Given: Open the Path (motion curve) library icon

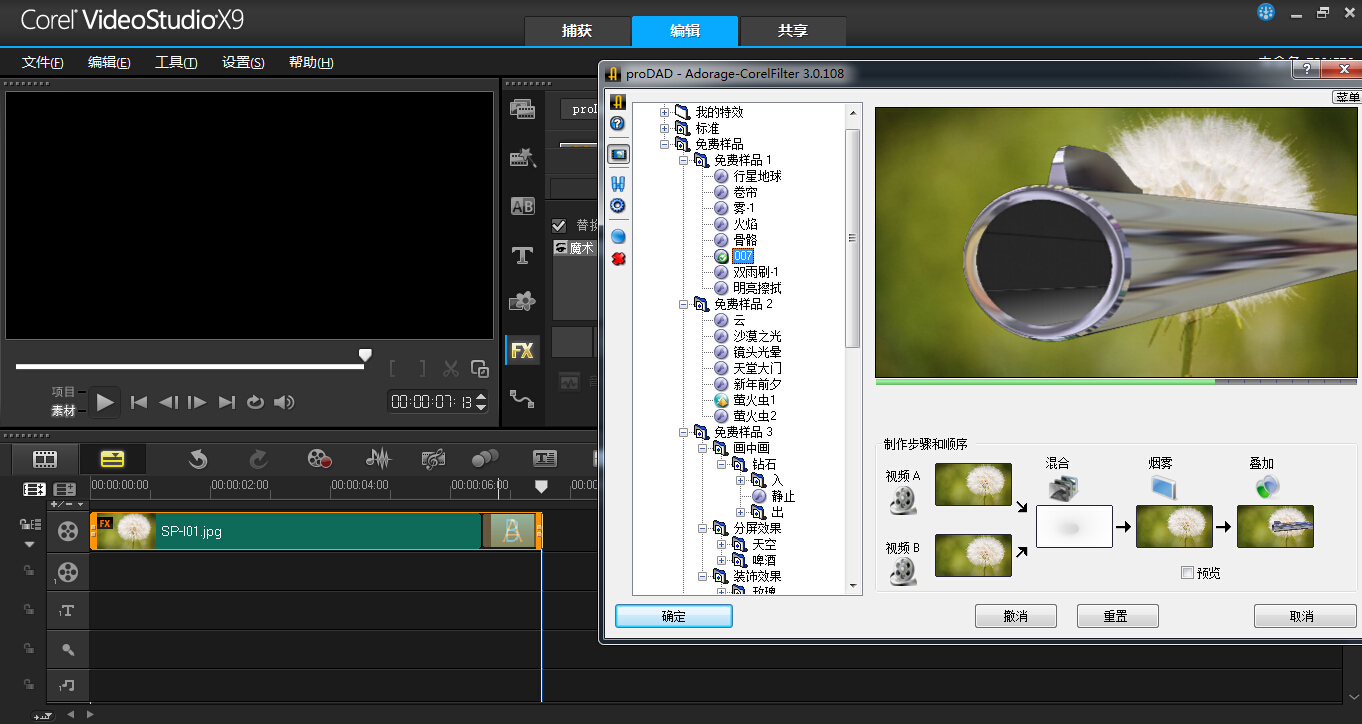Looking at the screenshot, I should click(x=522, y=398).
